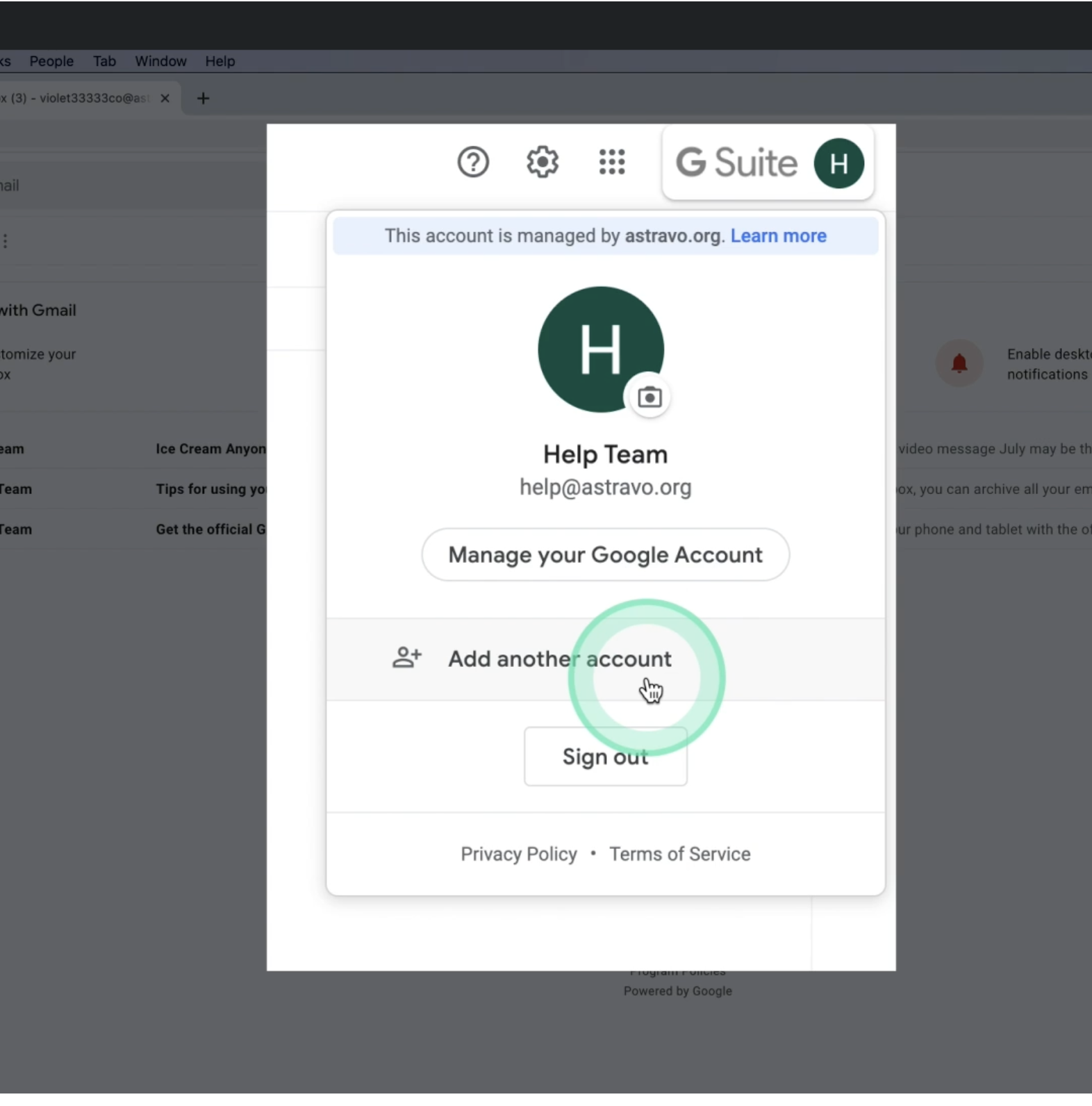Select Add another account
Viewport: 1092px width, 1106px height.
pyautogui.click(x=606, y=659)
